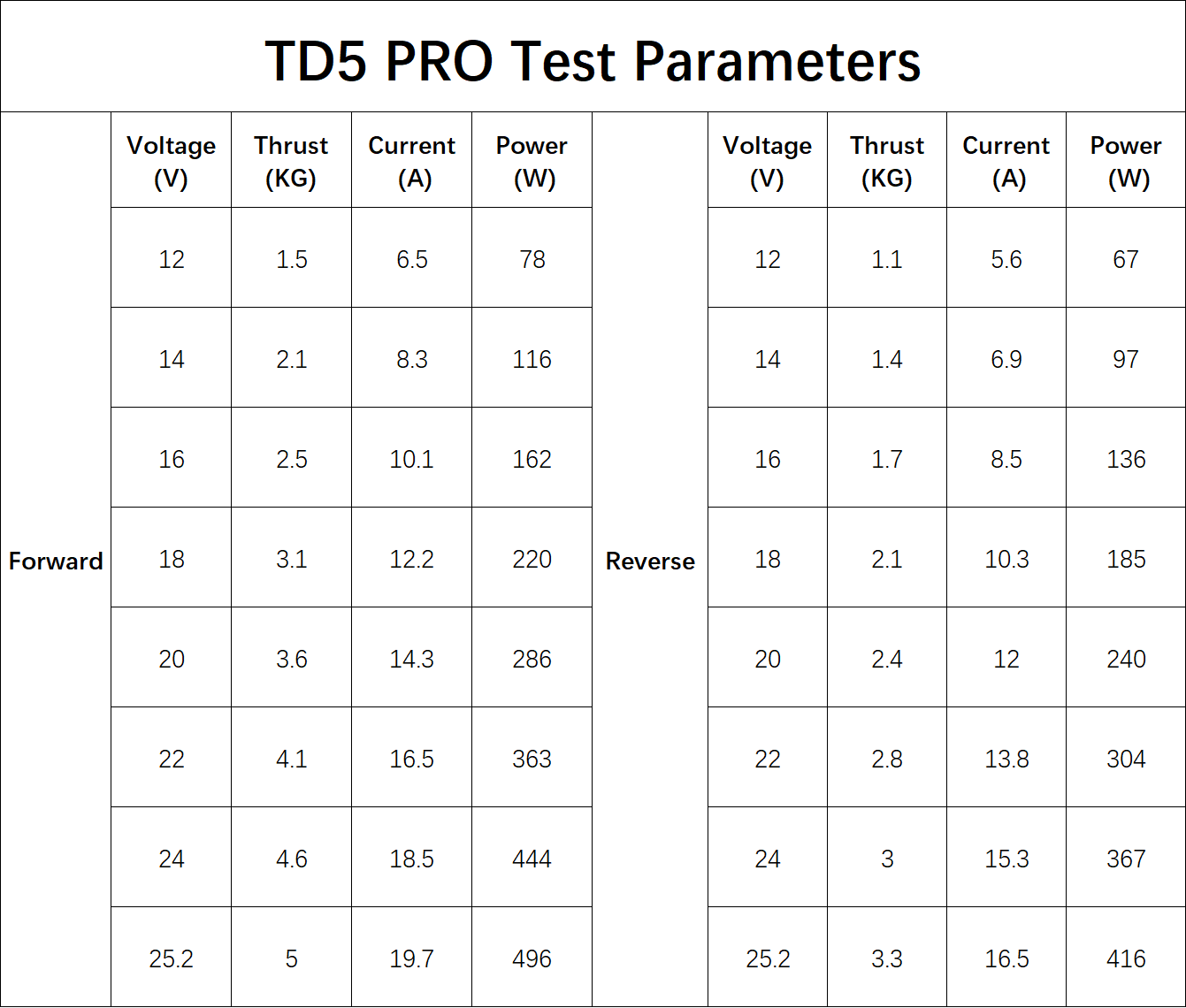Click the Forward section Power (W) header
Viewport: 1186px width, 1008px height.
[532, 162]
